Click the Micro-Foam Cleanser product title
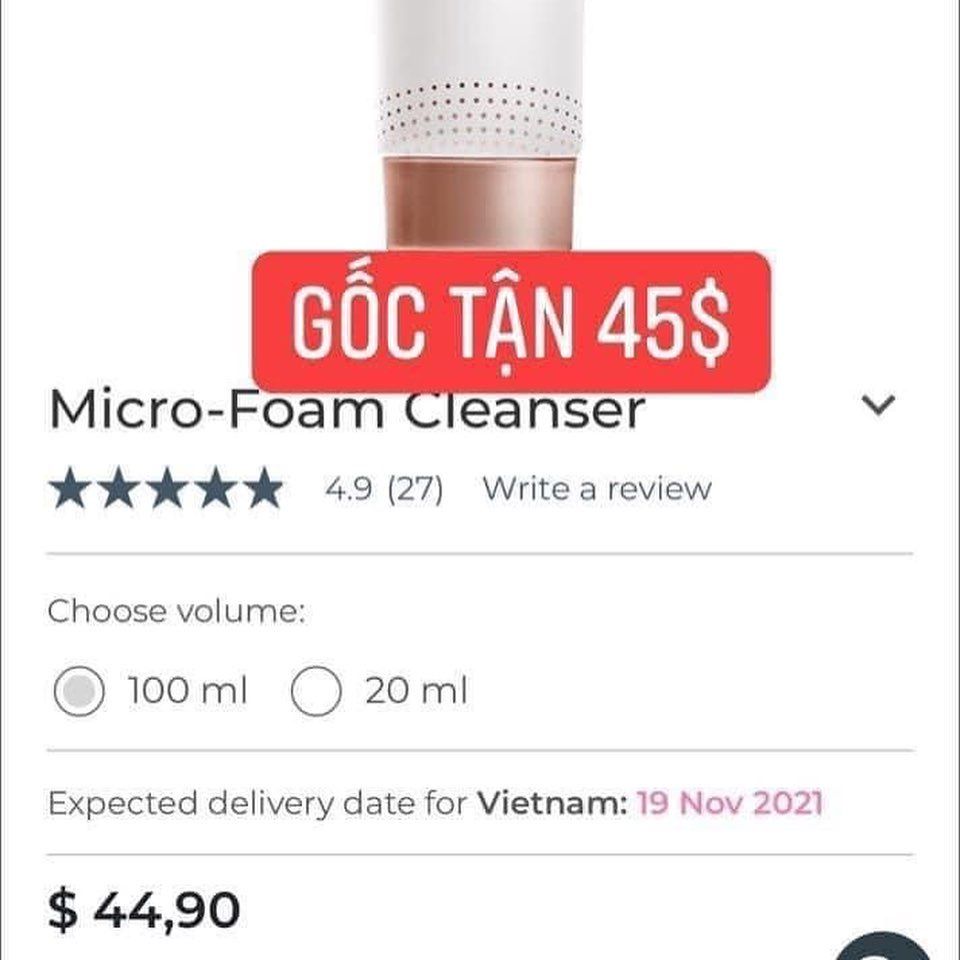960x960 pixels. tap(347, 409)
